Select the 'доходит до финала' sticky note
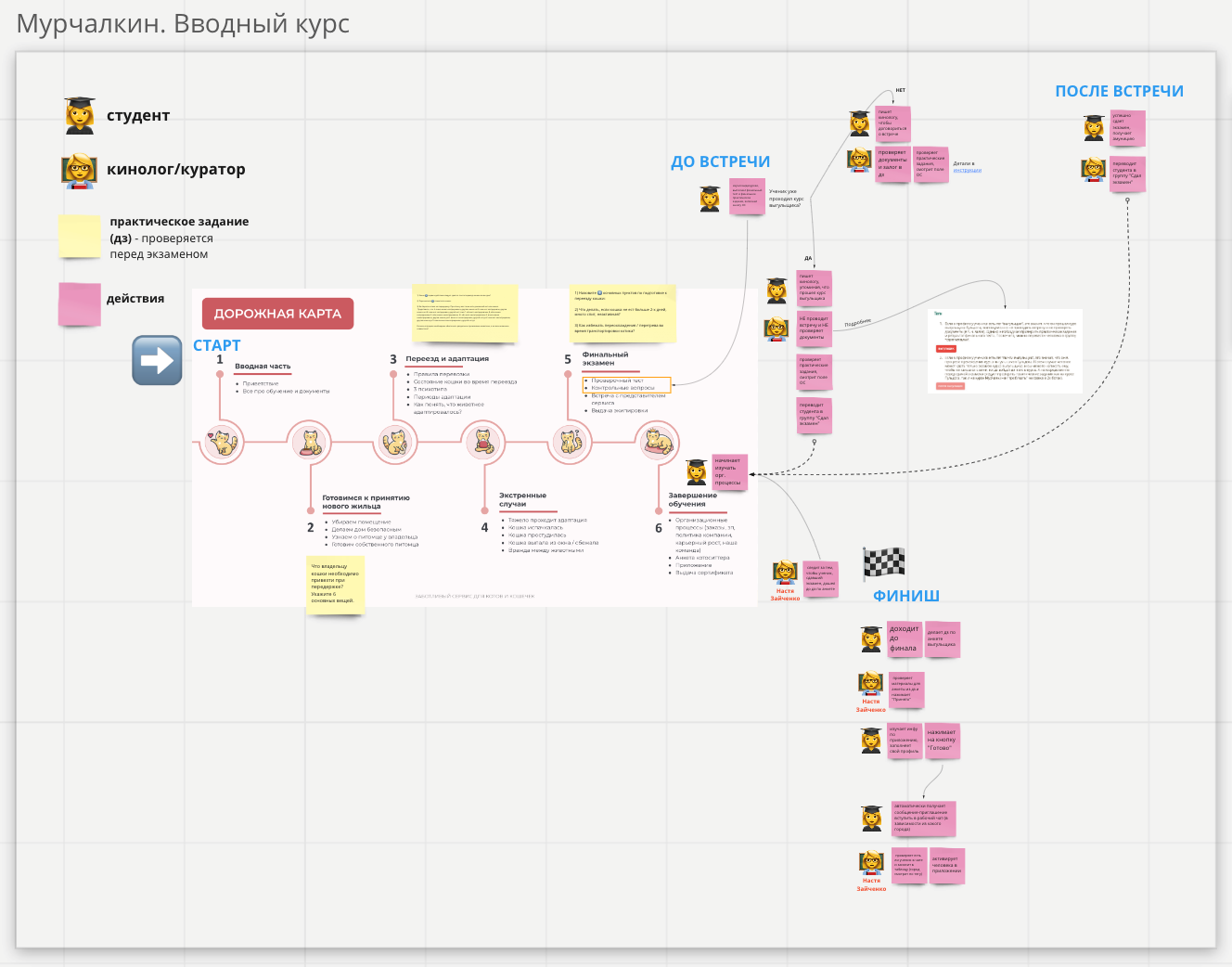The width and height of the screenshot is (1232, 967). [904, 638]
